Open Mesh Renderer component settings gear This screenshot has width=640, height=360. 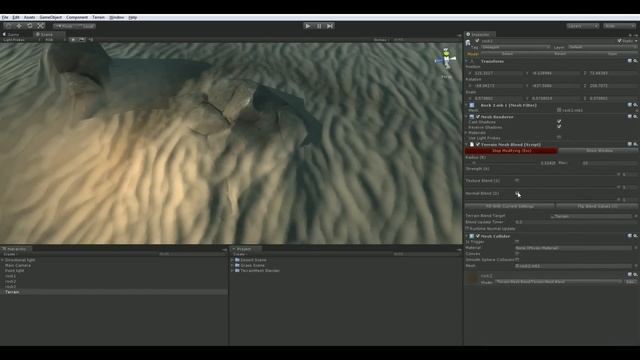coord(636,117)
